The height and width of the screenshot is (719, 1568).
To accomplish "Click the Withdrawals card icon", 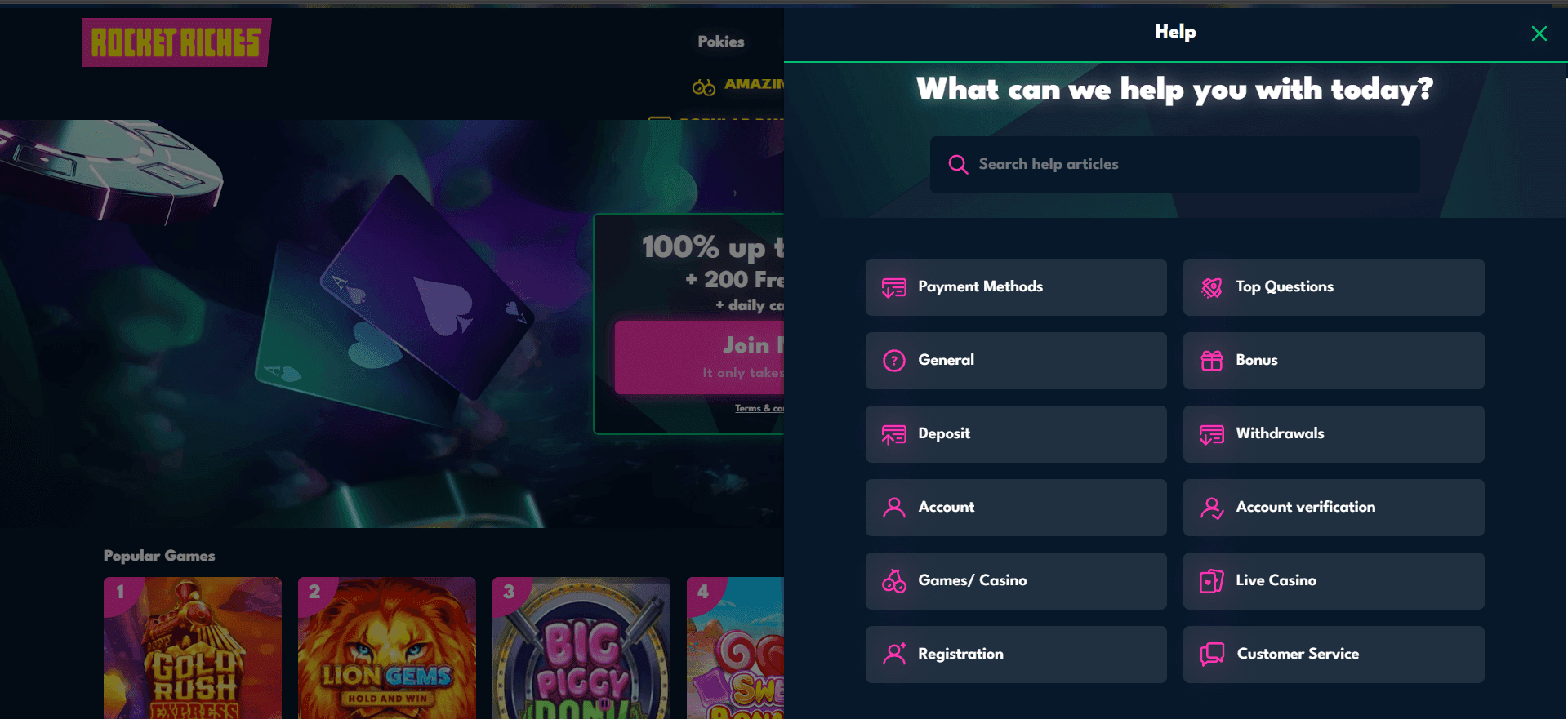I will 1212,434.
